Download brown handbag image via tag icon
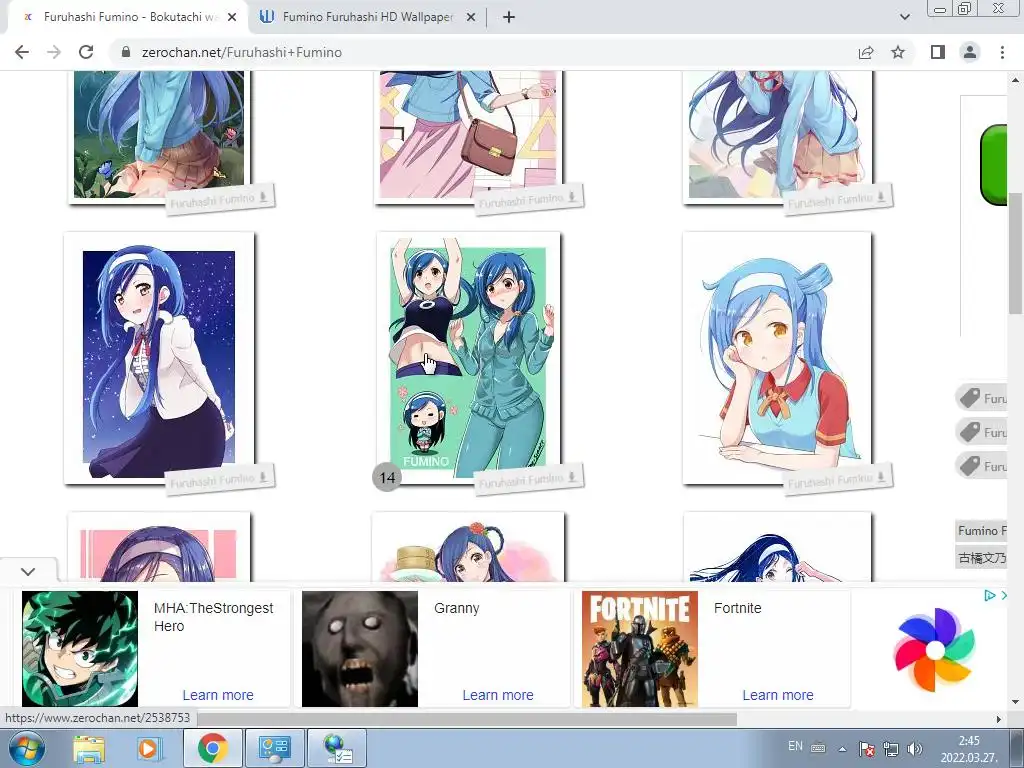The image size is (1024, 768). 572,197
